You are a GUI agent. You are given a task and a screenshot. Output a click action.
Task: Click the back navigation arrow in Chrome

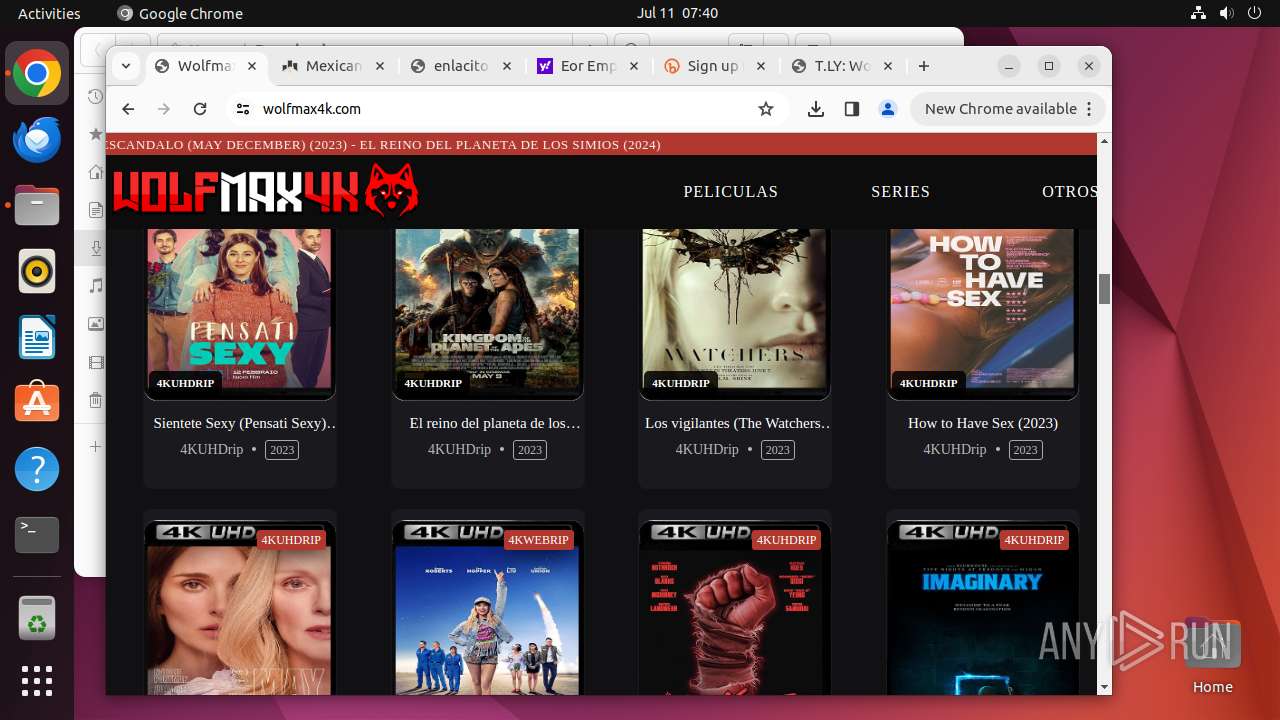coord(128,109)
